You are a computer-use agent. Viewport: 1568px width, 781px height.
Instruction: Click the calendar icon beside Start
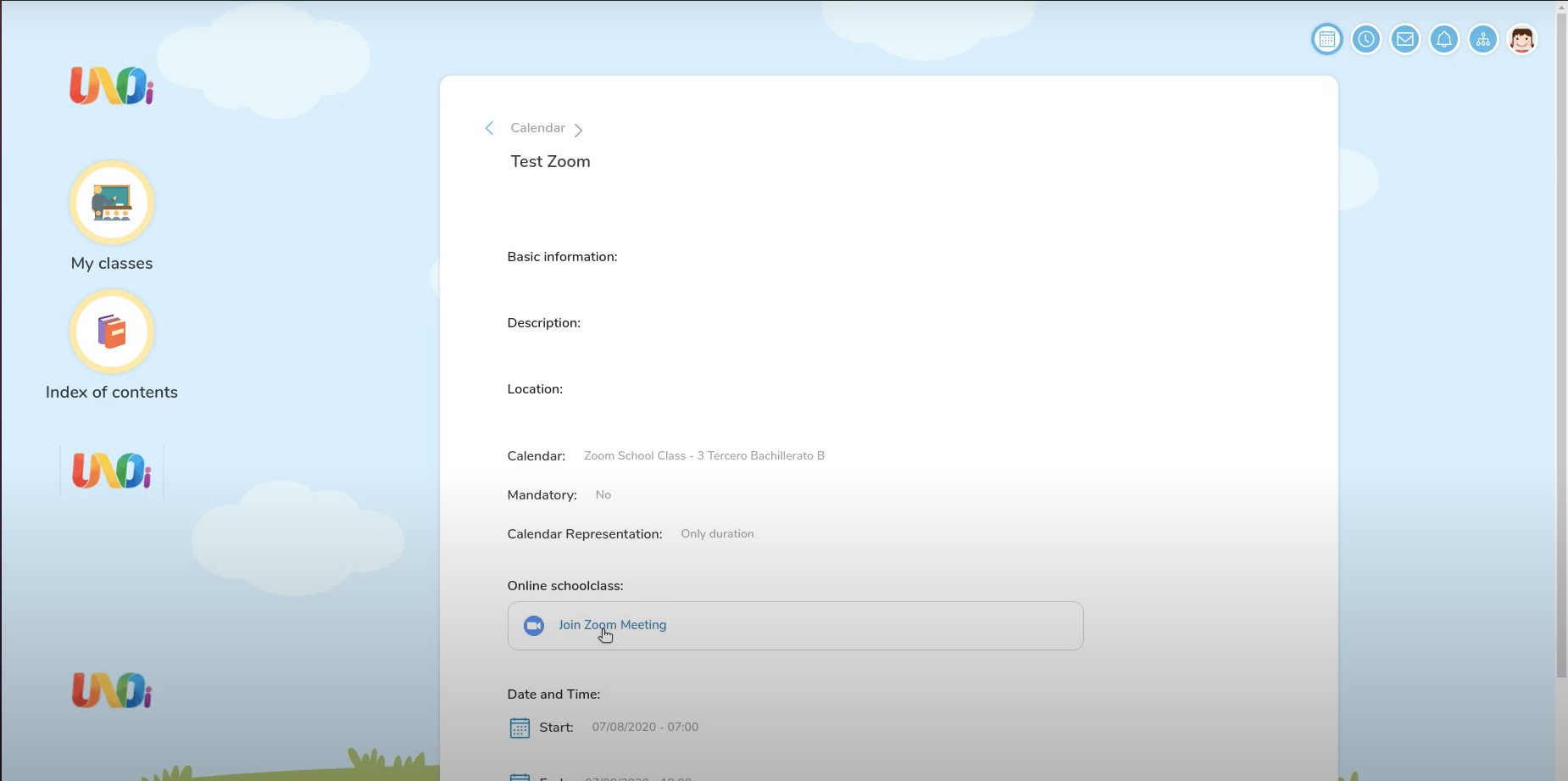pyautogui.click(x=520, y=728)
